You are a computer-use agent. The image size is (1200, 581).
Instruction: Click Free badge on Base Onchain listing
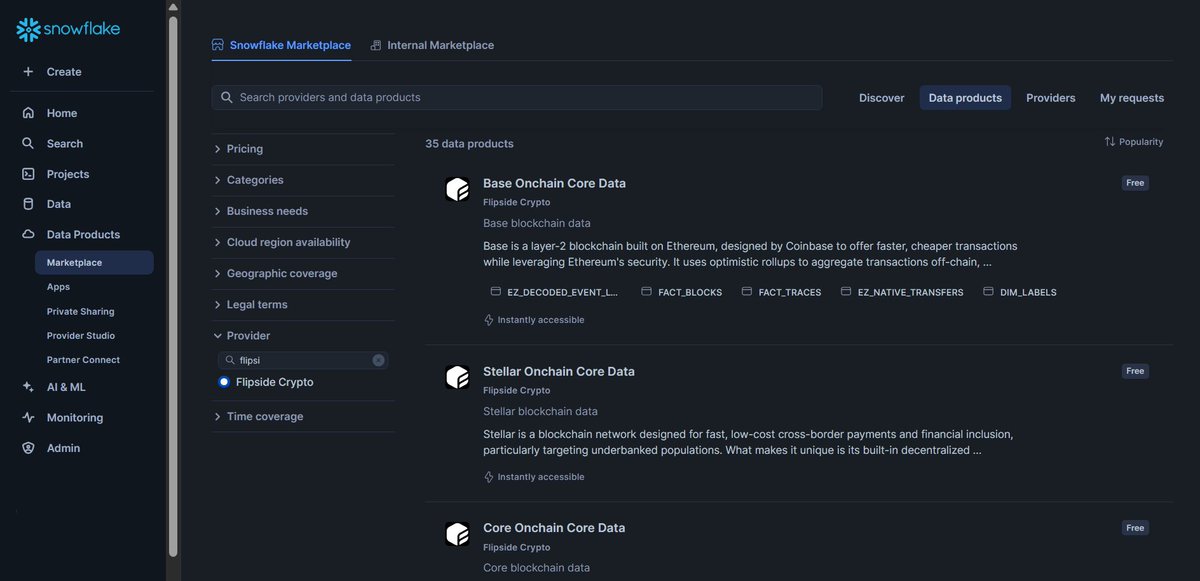coord(1135,184)
